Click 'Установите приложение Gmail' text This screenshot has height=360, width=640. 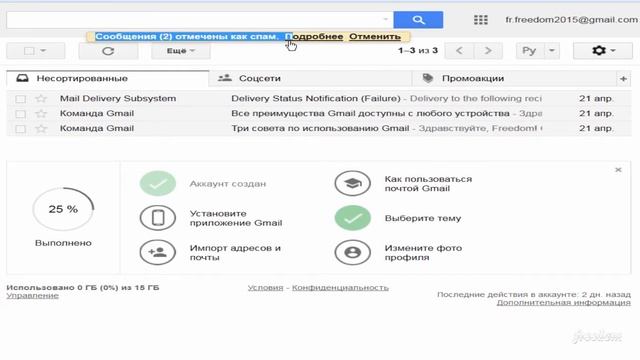tap(236, 218)
